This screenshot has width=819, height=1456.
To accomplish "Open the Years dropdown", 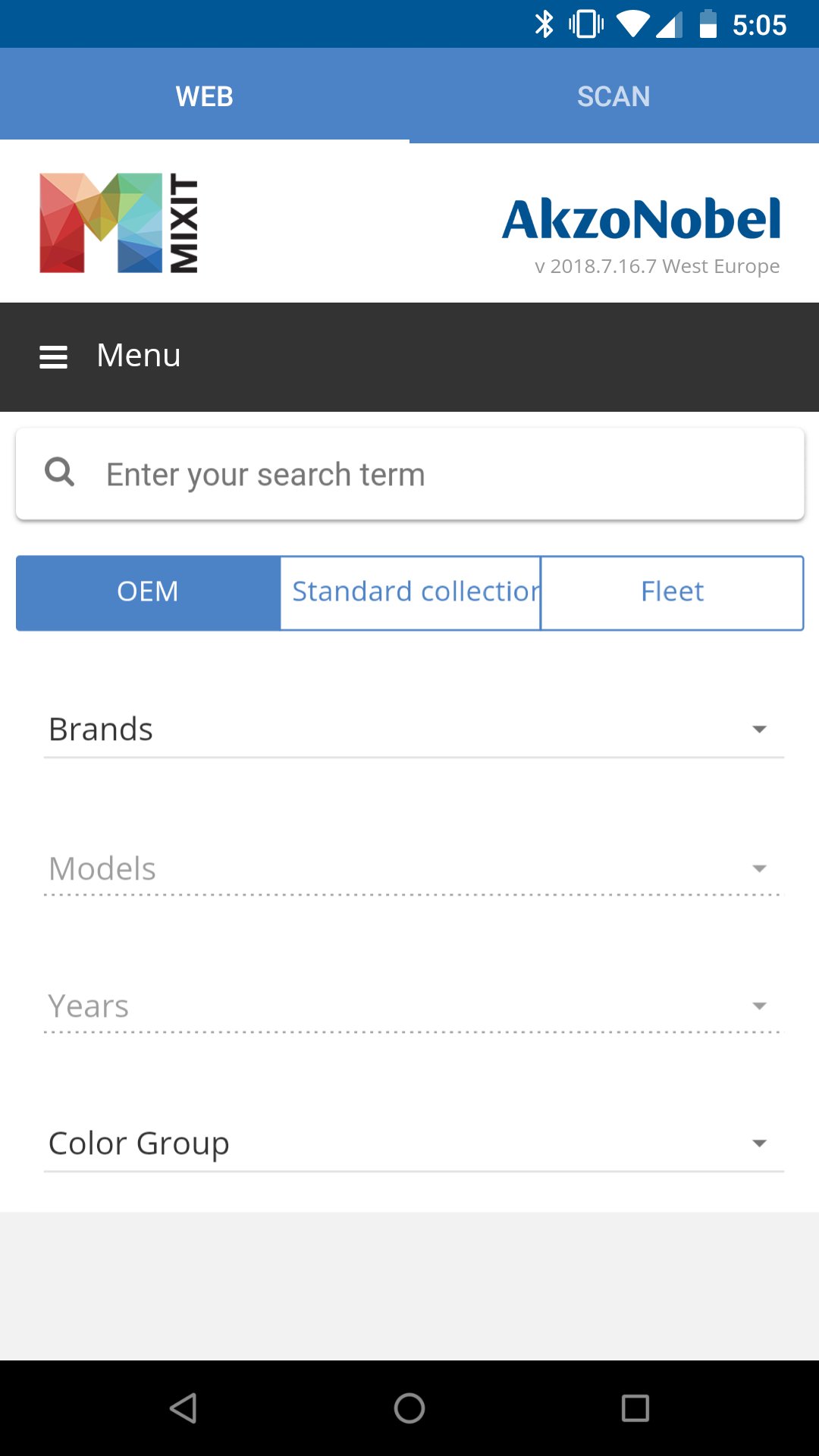I will [413, 1006].
